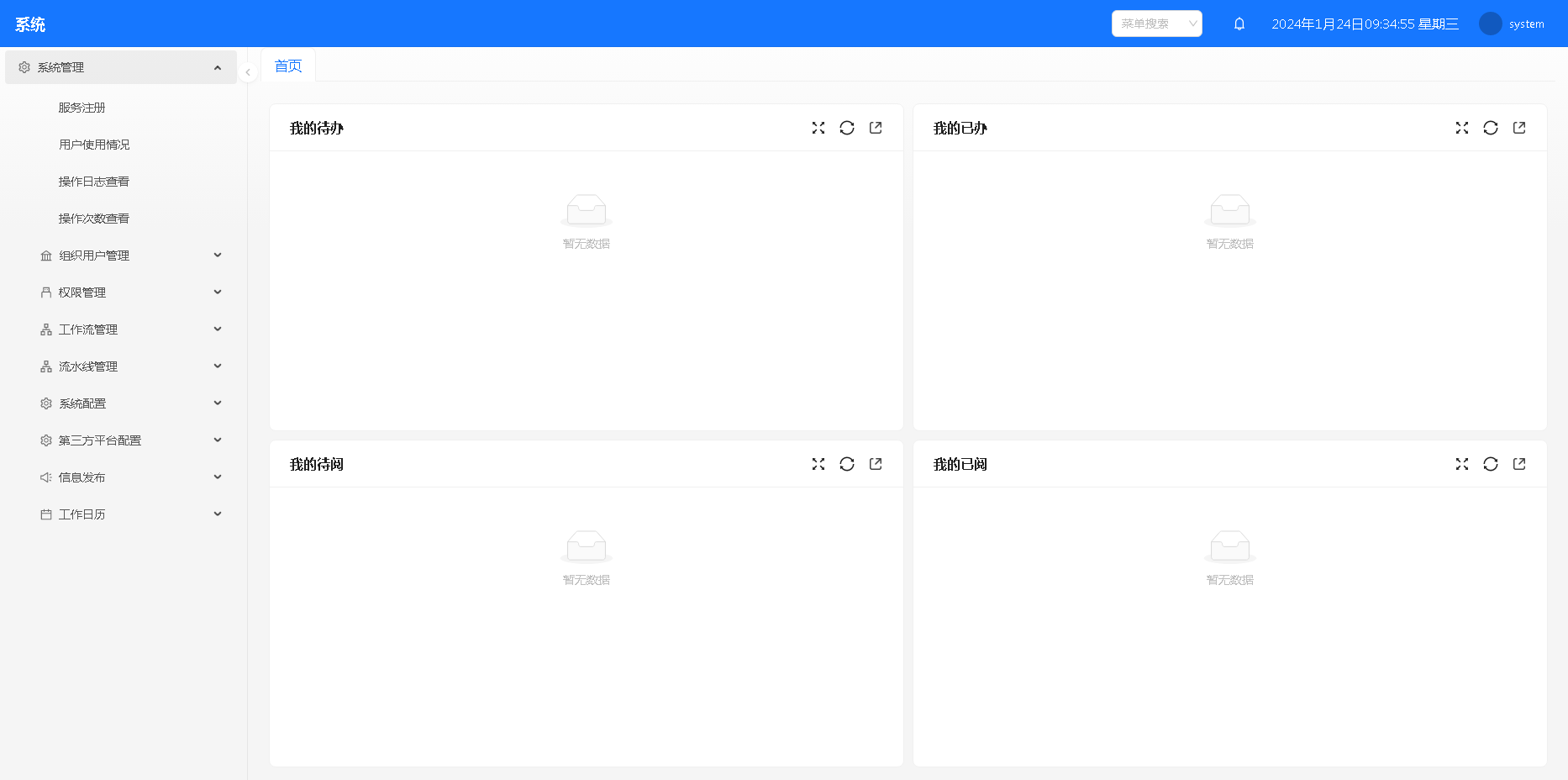The width and height of the screenshot is (1568, 780).
Task: Click the 系统 logo title
Action: (30, 24)
